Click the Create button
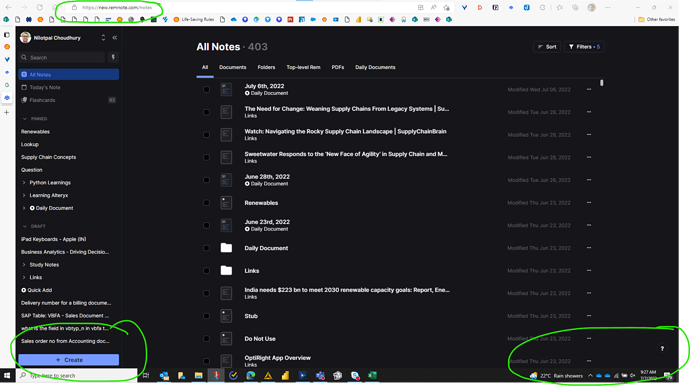The width and height of the screenshot is (690, 386). click(x=69, y=360)
